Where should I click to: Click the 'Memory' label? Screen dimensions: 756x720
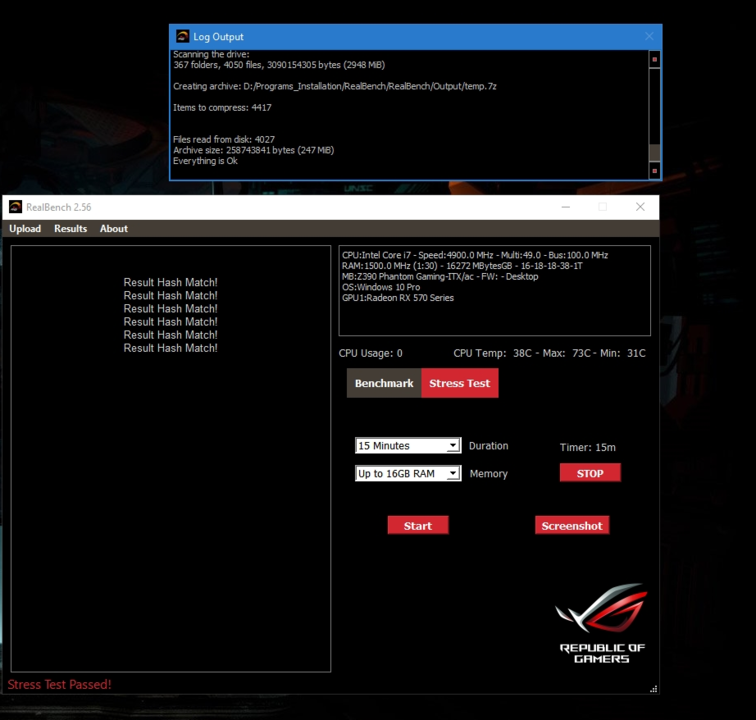coord(488,474)
